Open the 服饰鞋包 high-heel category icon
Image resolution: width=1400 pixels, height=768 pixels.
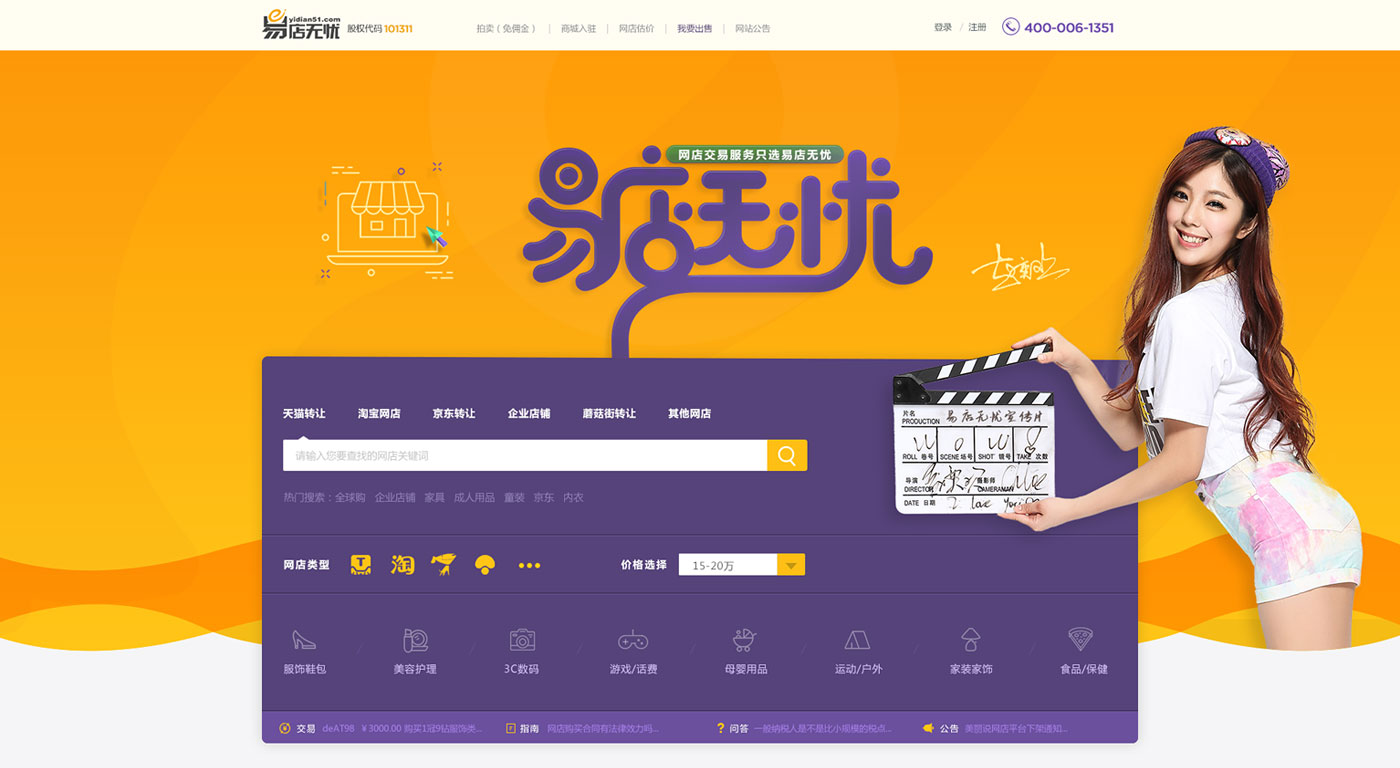pyautogui.click(x=304, y=640)
